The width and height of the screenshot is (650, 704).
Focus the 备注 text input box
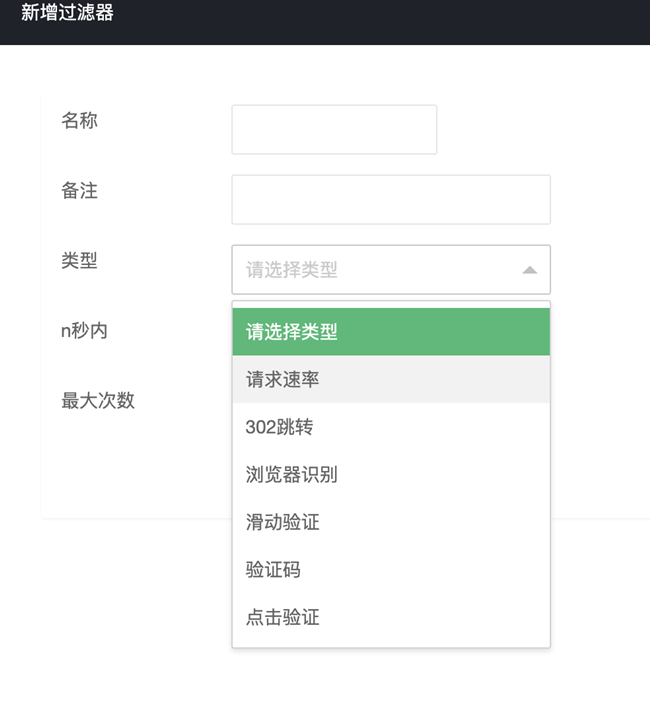click(x=391, y=200)
